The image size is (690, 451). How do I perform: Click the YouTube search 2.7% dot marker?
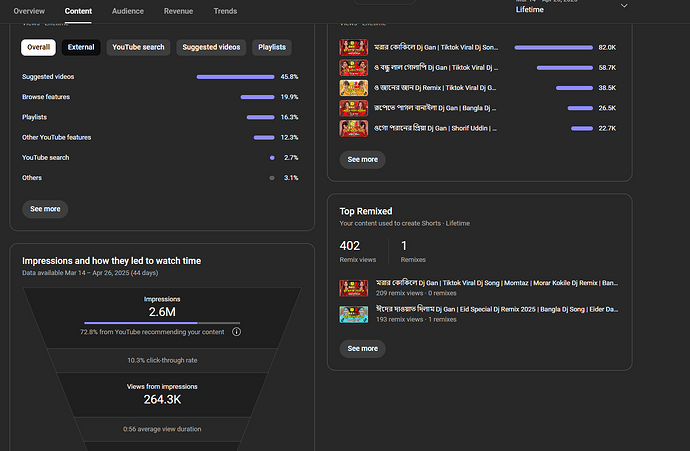coord(272,158)
